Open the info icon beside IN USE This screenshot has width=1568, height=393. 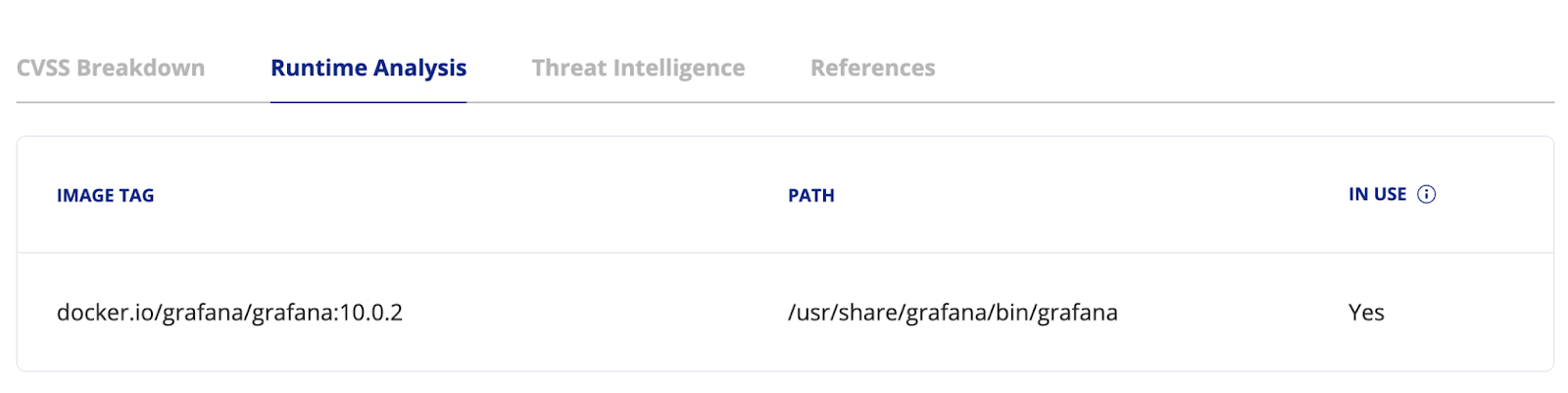coord(1427,194)
